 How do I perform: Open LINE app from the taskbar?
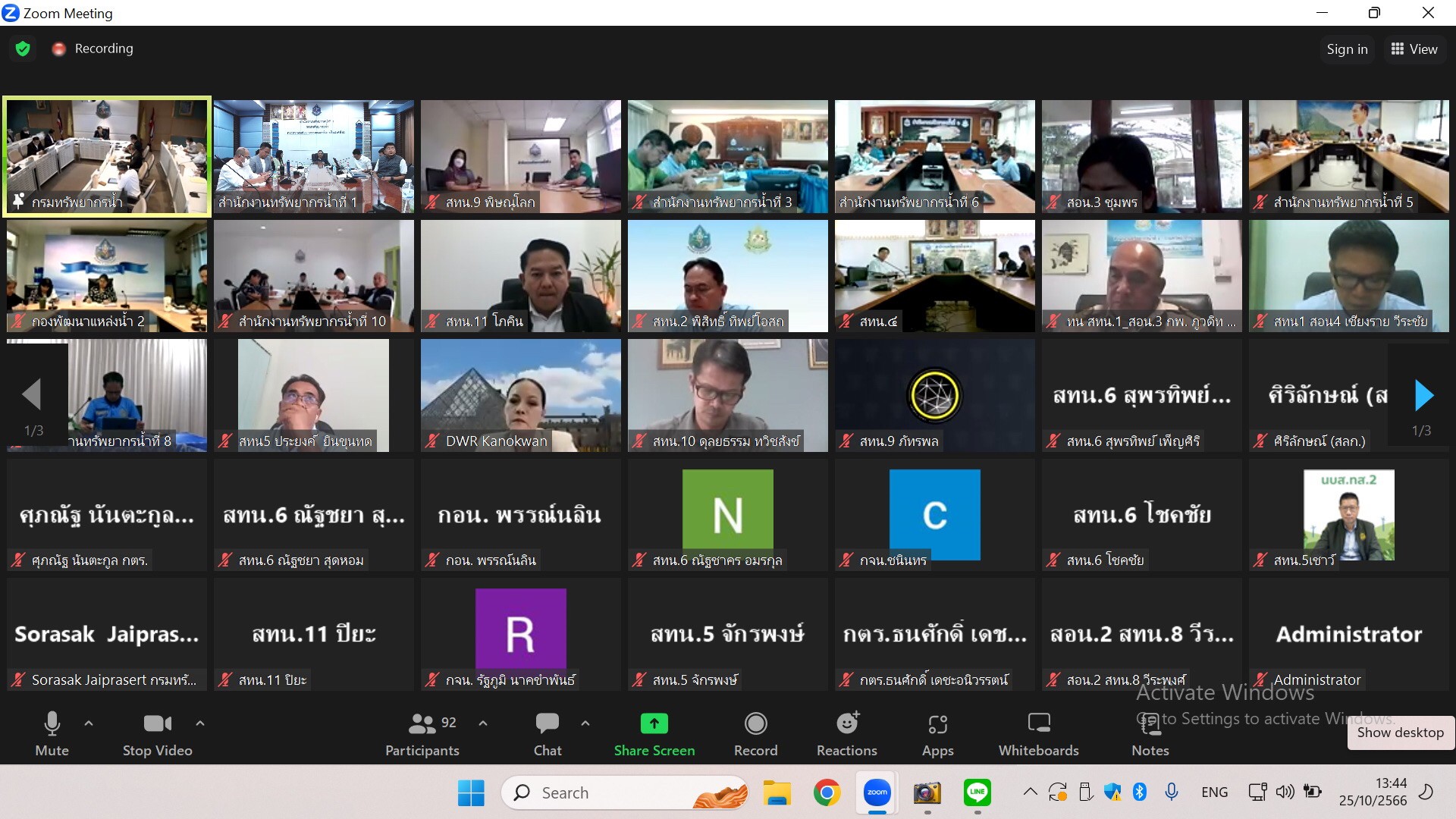pos(977,792)
